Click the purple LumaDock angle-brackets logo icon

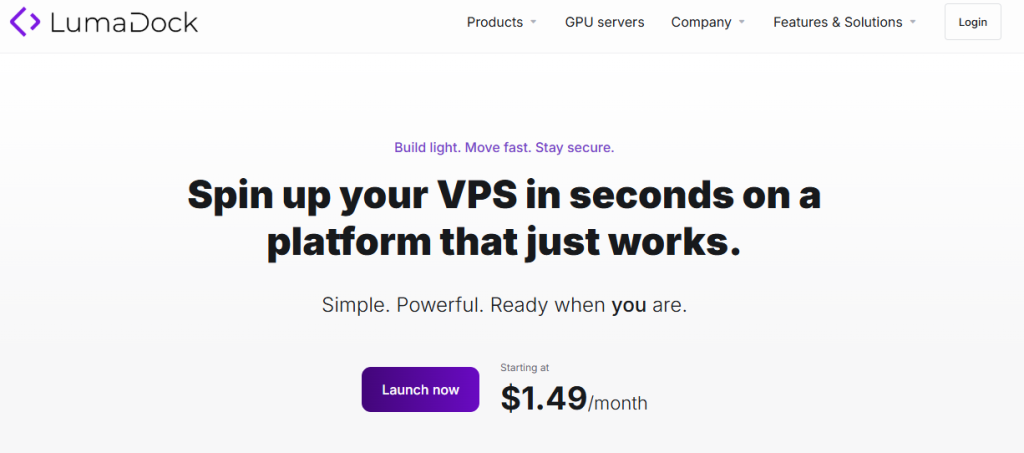click(x=25, y=22)
